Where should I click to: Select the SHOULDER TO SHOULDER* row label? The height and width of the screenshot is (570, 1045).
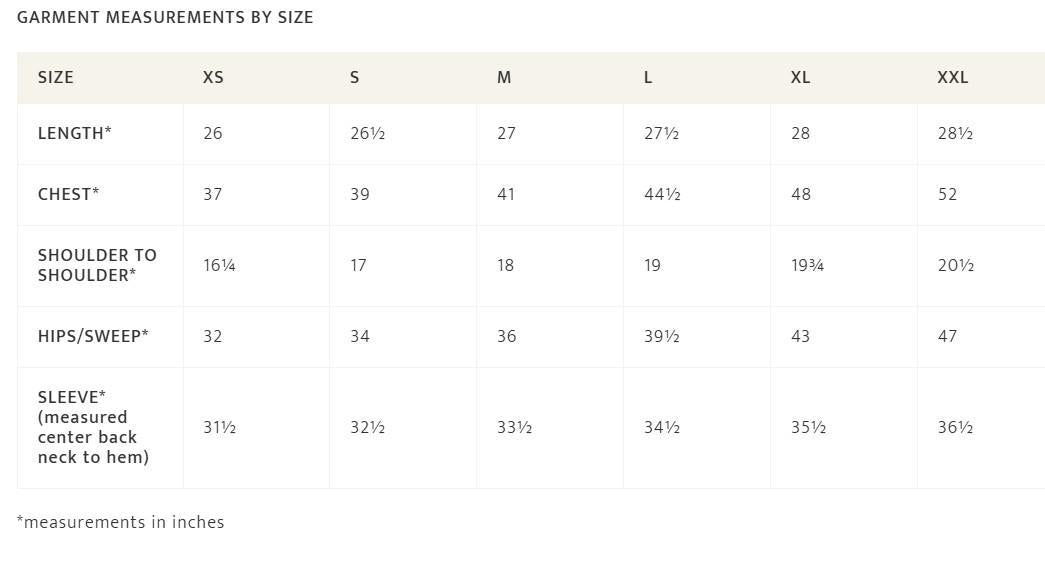point(97,265)
